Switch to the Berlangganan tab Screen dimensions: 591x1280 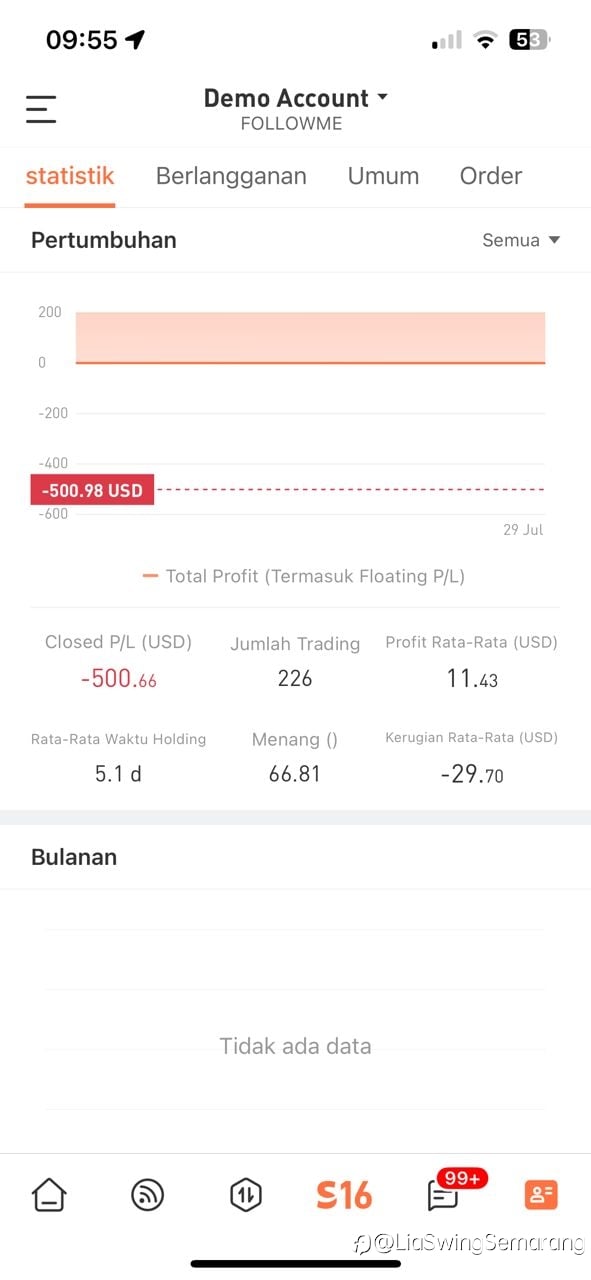click(x=231, y=176)
